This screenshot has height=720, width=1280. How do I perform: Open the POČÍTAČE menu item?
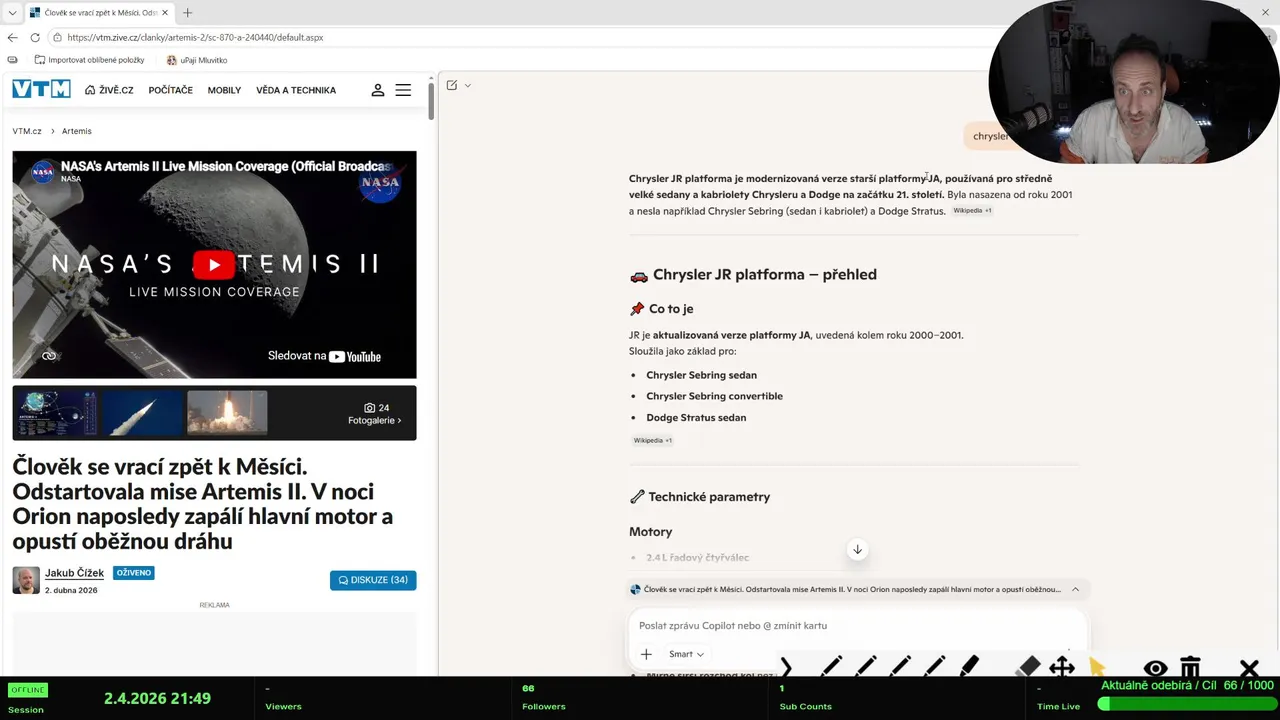click(170, 90)
